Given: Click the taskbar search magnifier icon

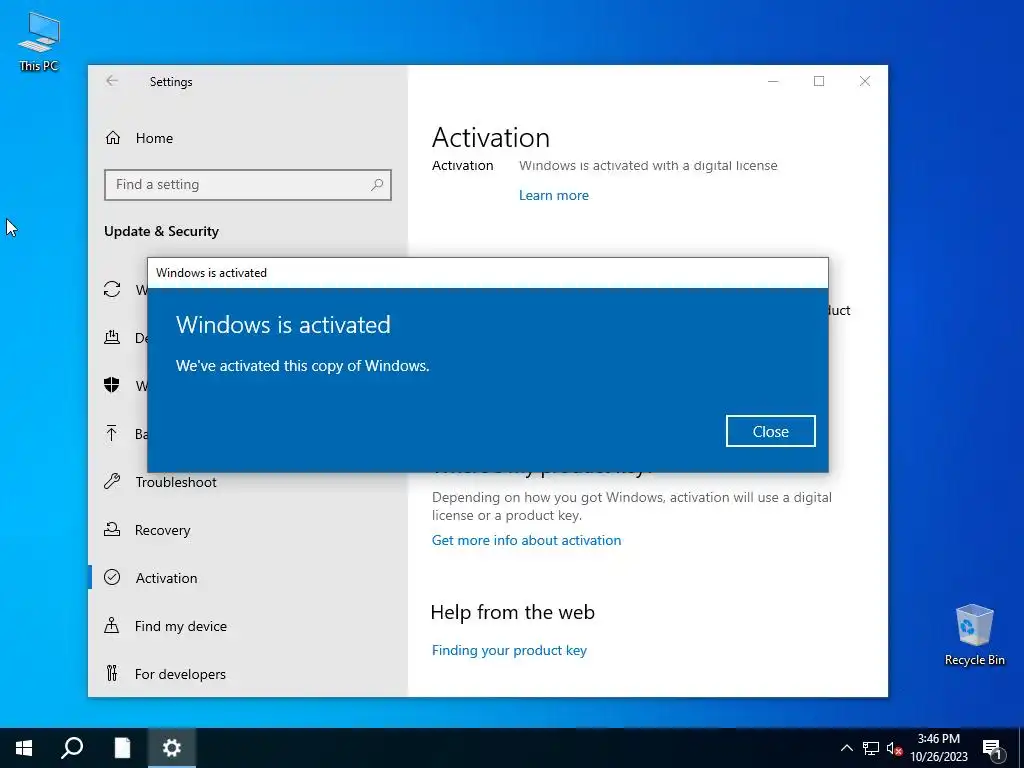Looking at the screenshot, I should (x=72, y=748).
